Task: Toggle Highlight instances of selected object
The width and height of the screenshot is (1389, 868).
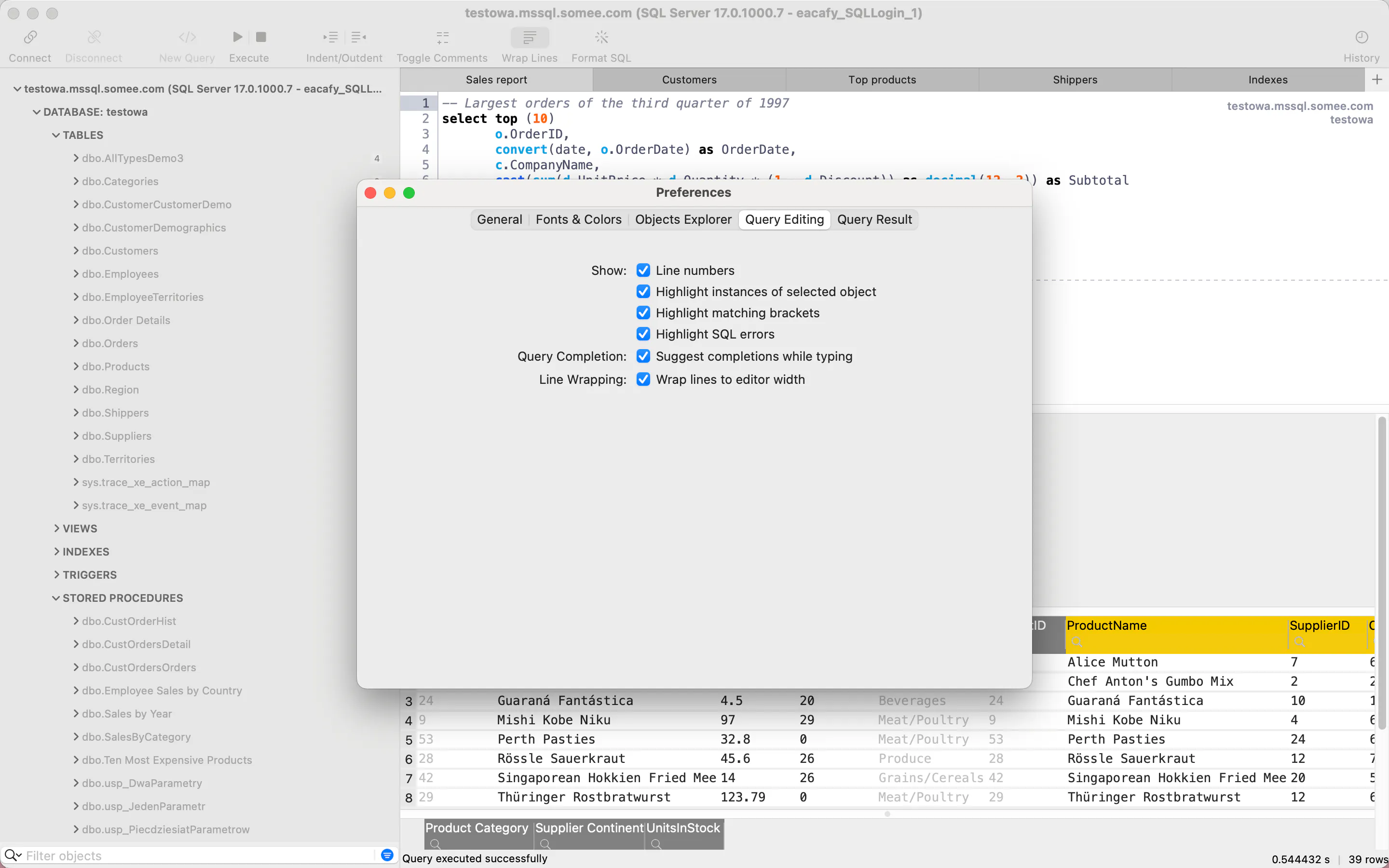Action: click(x=643, y=292)
